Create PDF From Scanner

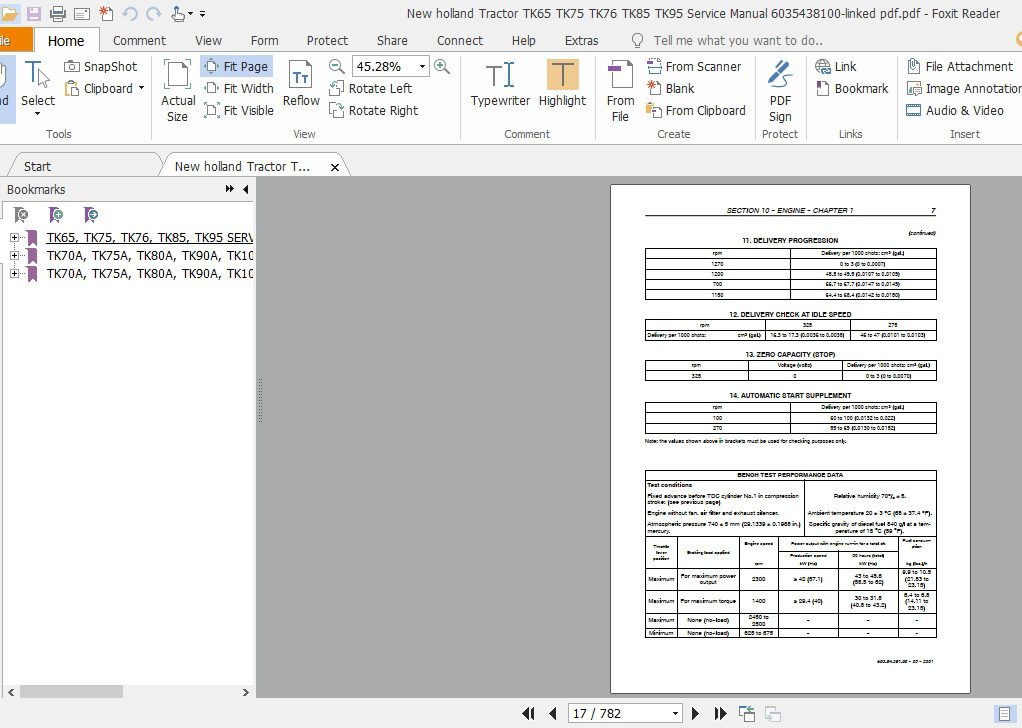pyautogui.click(x=694, y=66)
